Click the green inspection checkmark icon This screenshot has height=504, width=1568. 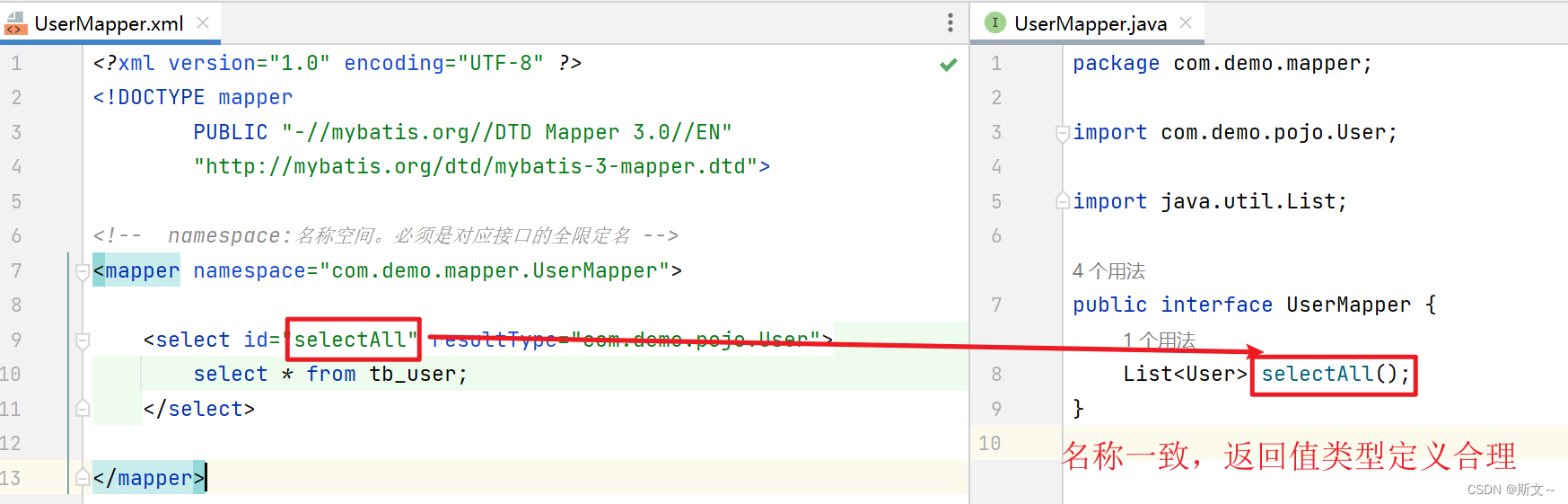(x=948, y=65)
